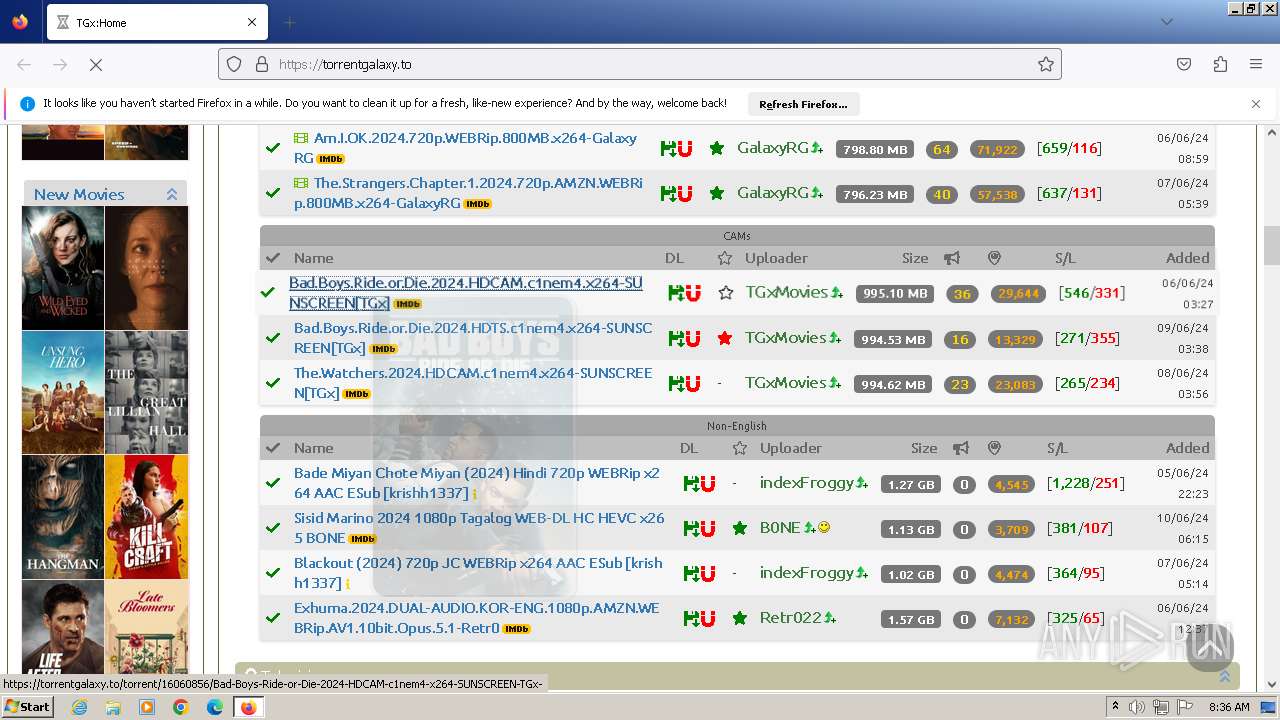This screenshot has height=720, width=1280.
Task: Click download icon for The.Watchers row
Action: [x=677, y=383]
